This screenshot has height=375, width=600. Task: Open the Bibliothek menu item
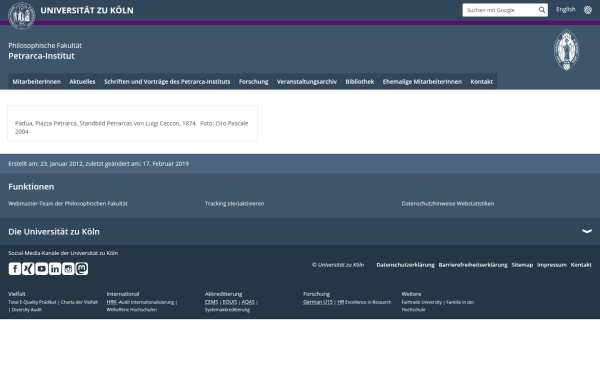click(x=360, y=82)
